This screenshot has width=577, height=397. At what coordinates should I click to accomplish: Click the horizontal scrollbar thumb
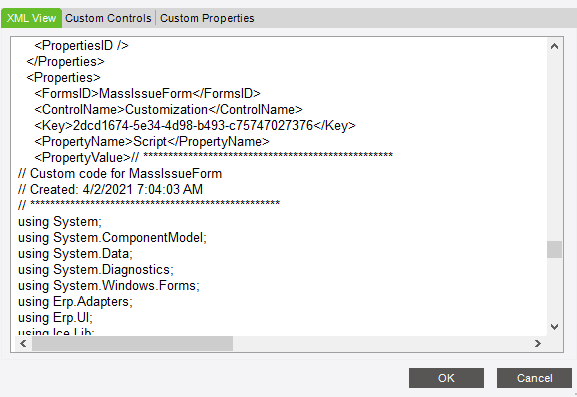point(132,343)
